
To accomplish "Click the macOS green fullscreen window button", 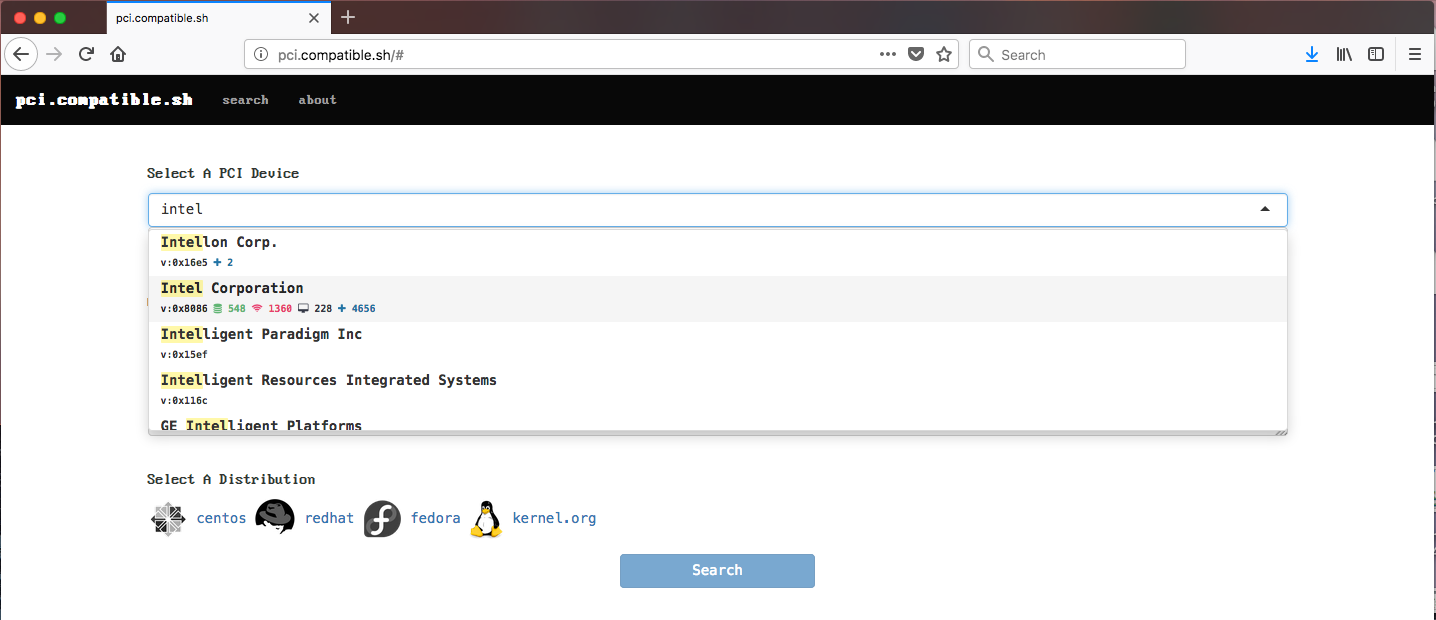I will tap(60, 18).
